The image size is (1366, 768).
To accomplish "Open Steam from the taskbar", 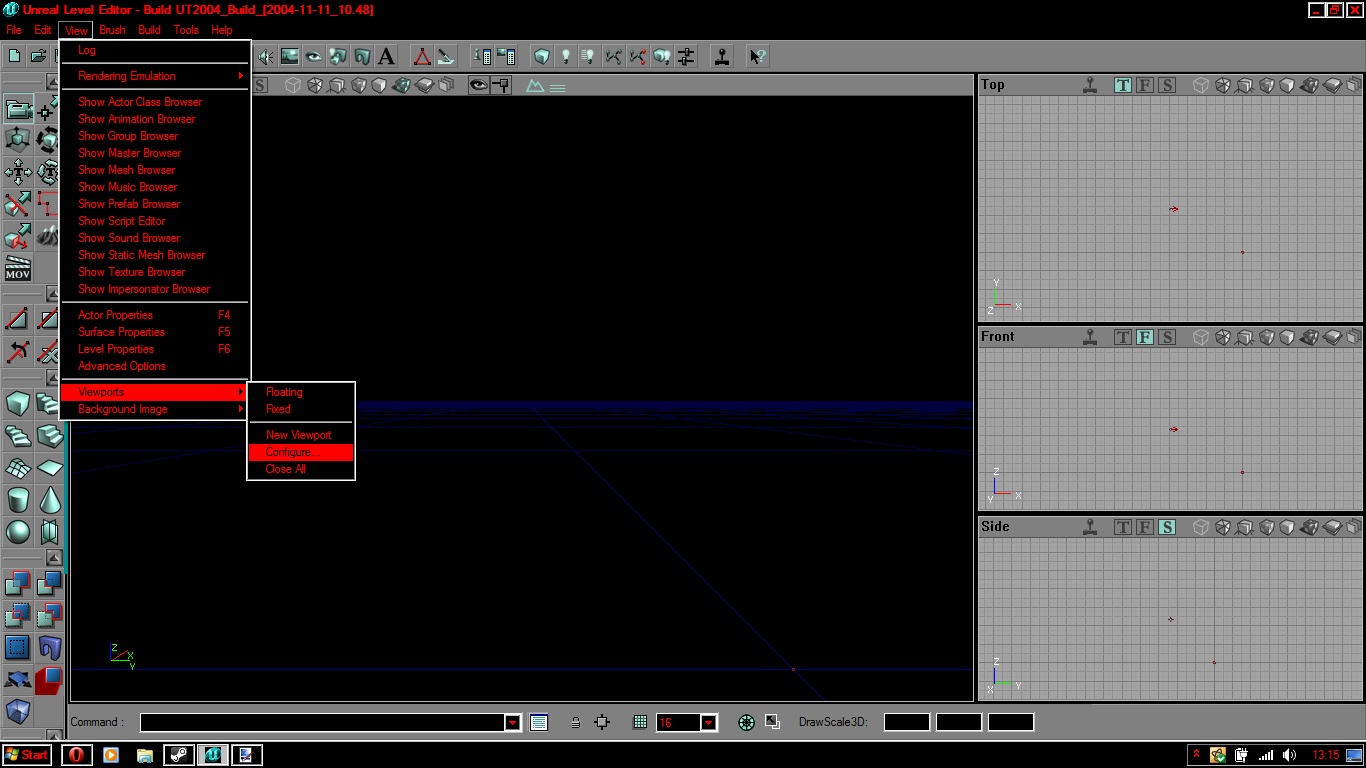I will tap(178, 755).
